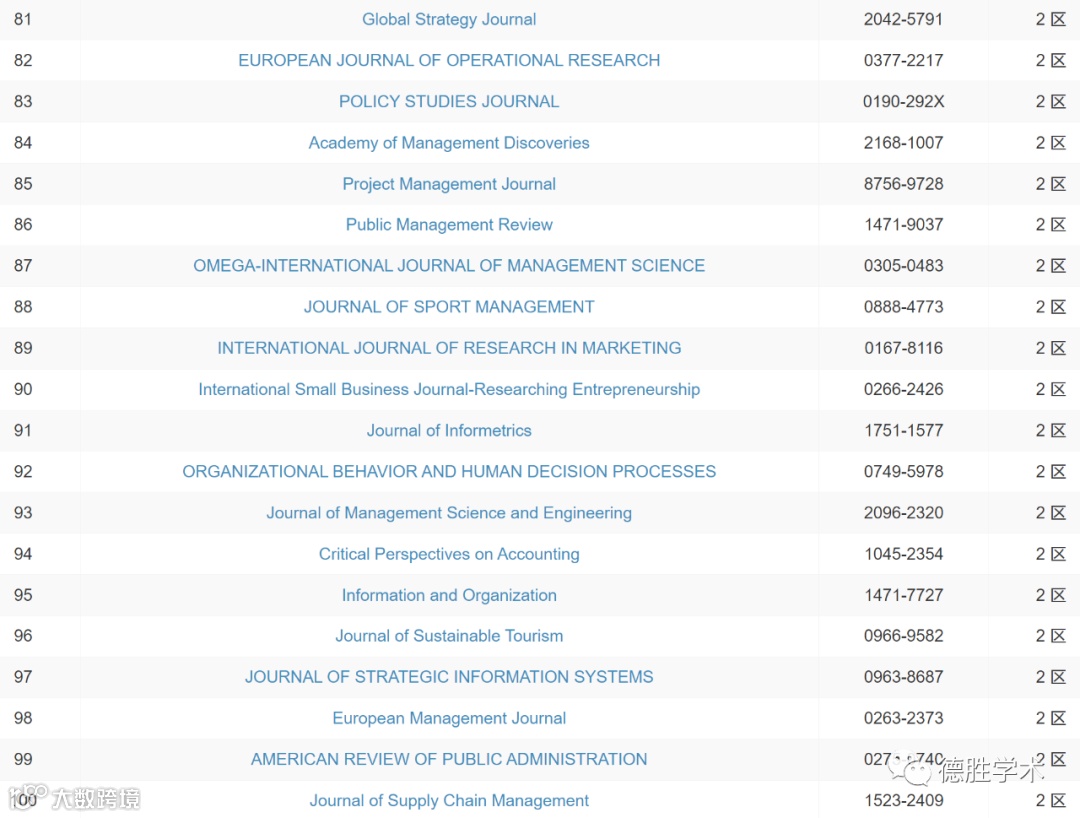Select ISSN 0266-2426

(x=903, y=389)
